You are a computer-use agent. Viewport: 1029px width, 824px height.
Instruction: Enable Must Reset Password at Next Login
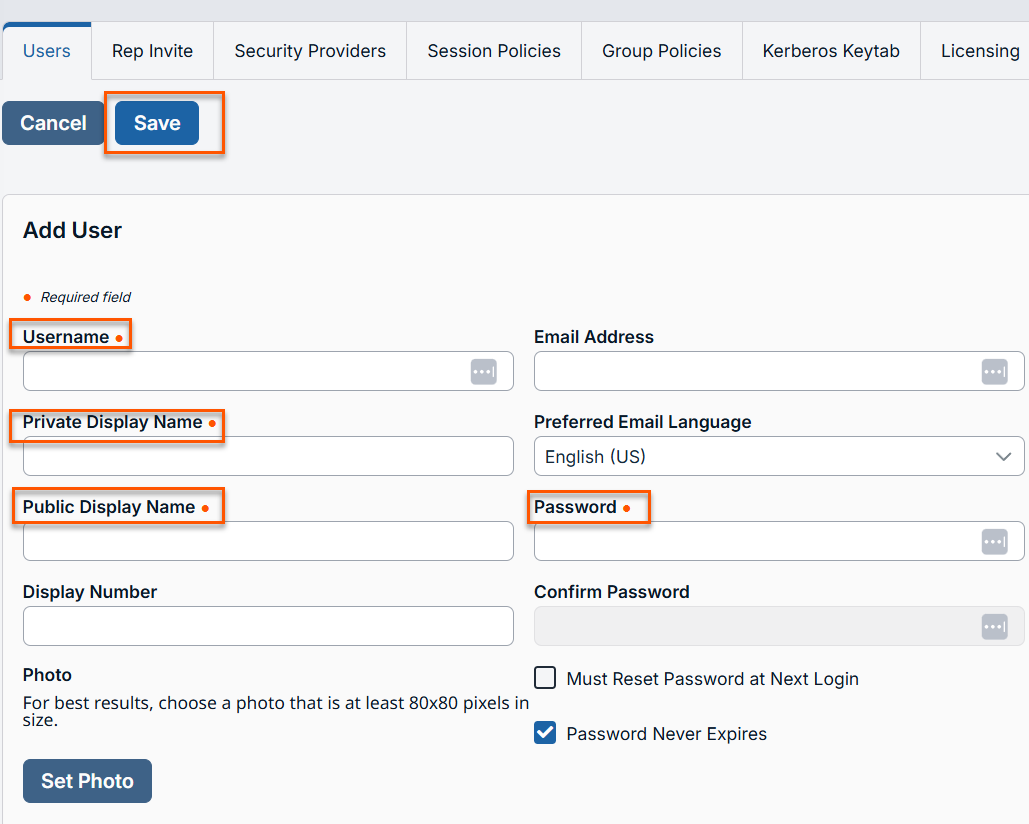pyautogui.click(x=545, y=679)
